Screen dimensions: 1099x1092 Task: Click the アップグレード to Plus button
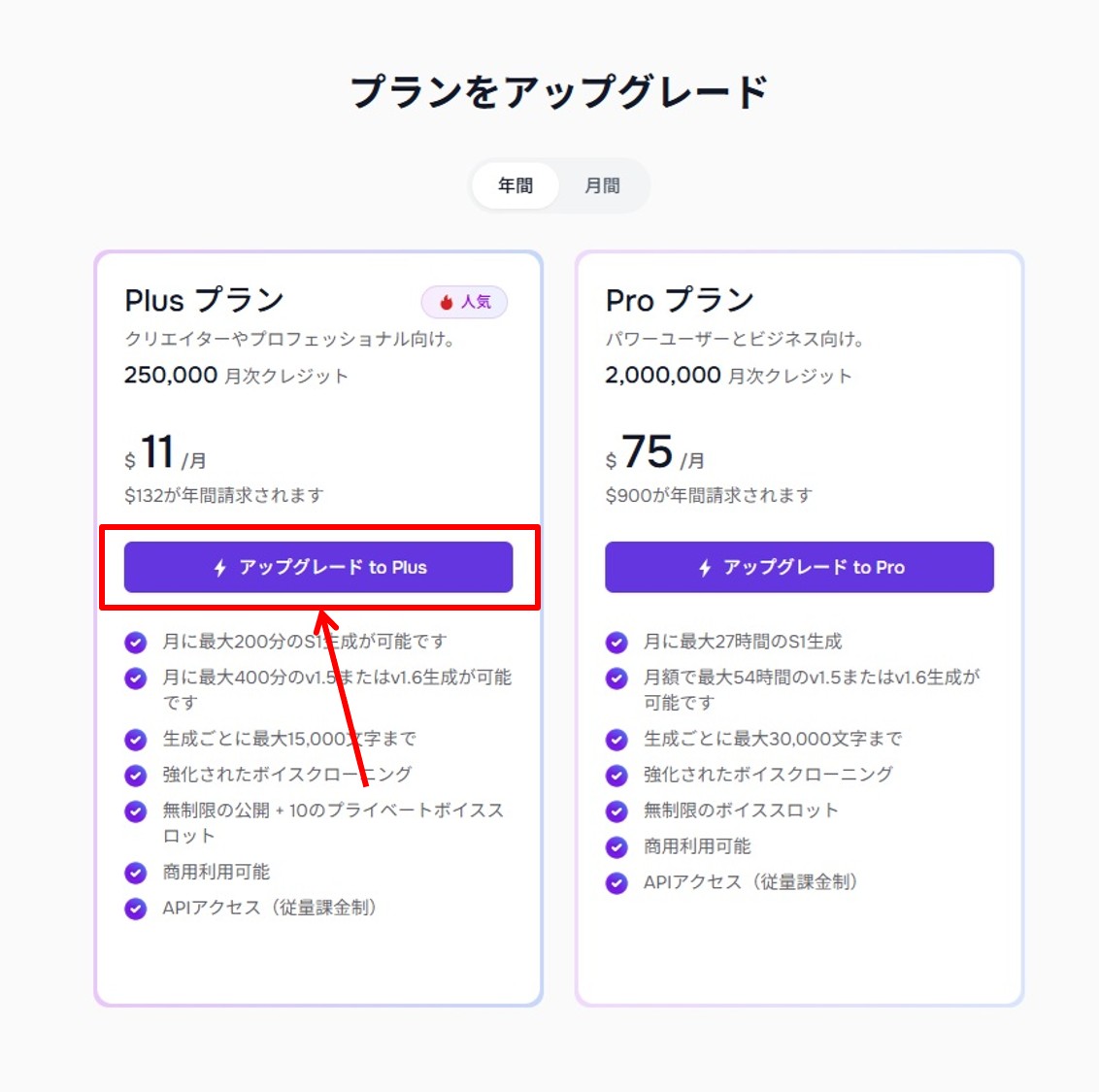click(318, 567)
